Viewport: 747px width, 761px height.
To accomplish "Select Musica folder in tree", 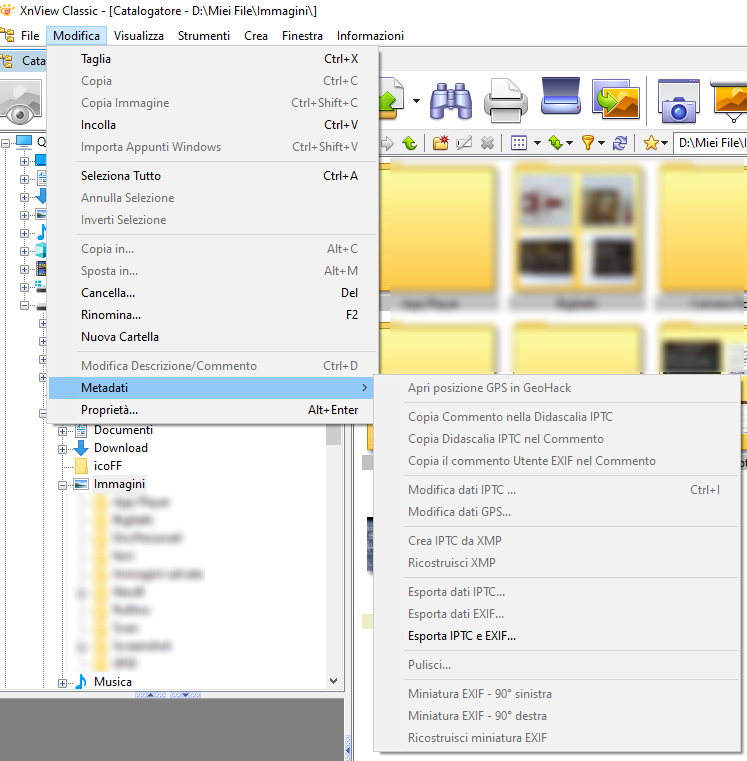I will pos(113,682).
